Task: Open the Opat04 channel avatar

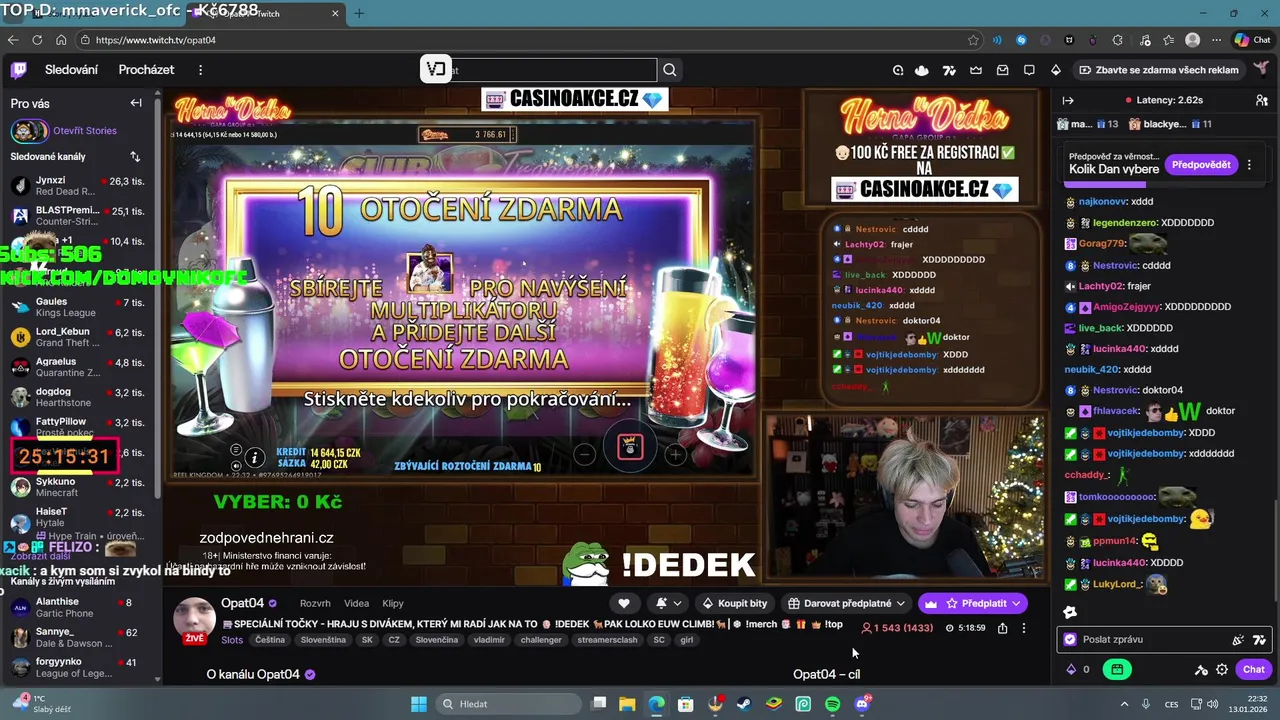Action: pos(194,618)
